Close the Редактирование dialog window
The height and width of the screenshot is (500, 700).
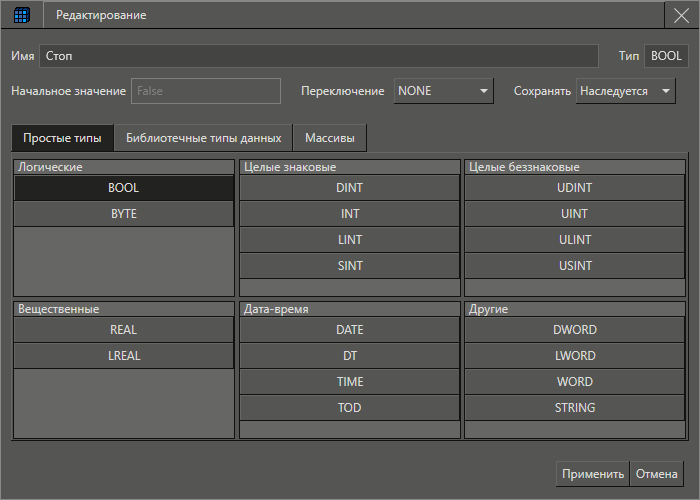point(681,15)
